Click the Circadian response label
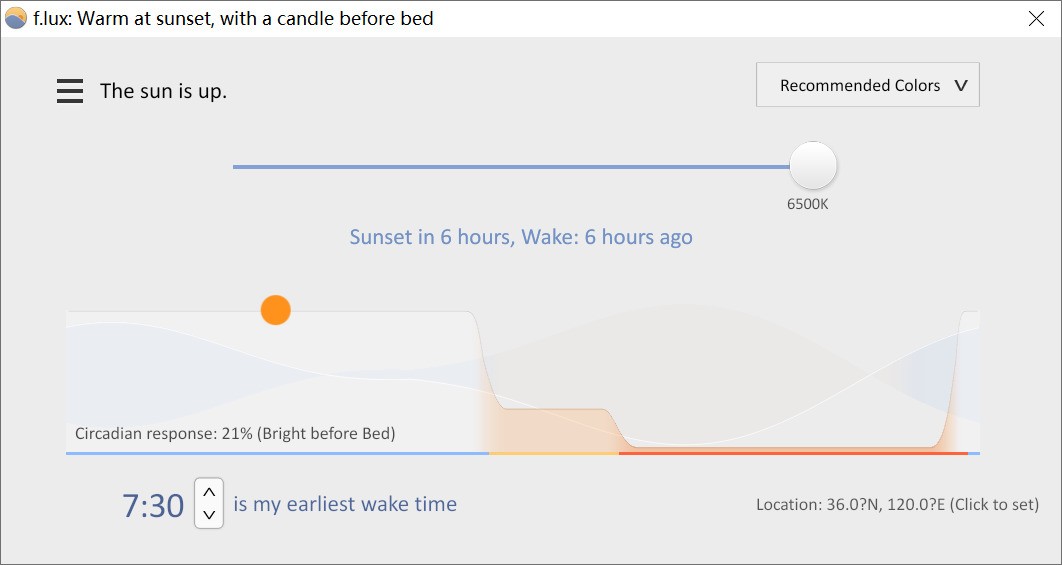Viewport: 1062px width, 565px height. coord(235,434)
